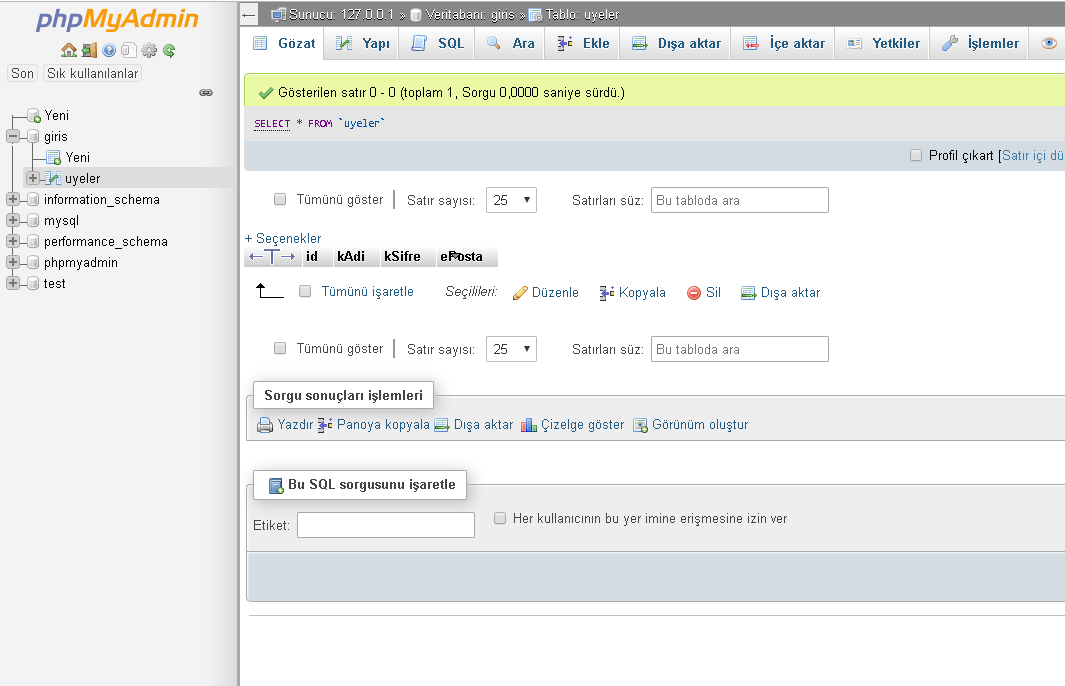
Task: Click the phpMyAdmin logo
Action: 117,20
